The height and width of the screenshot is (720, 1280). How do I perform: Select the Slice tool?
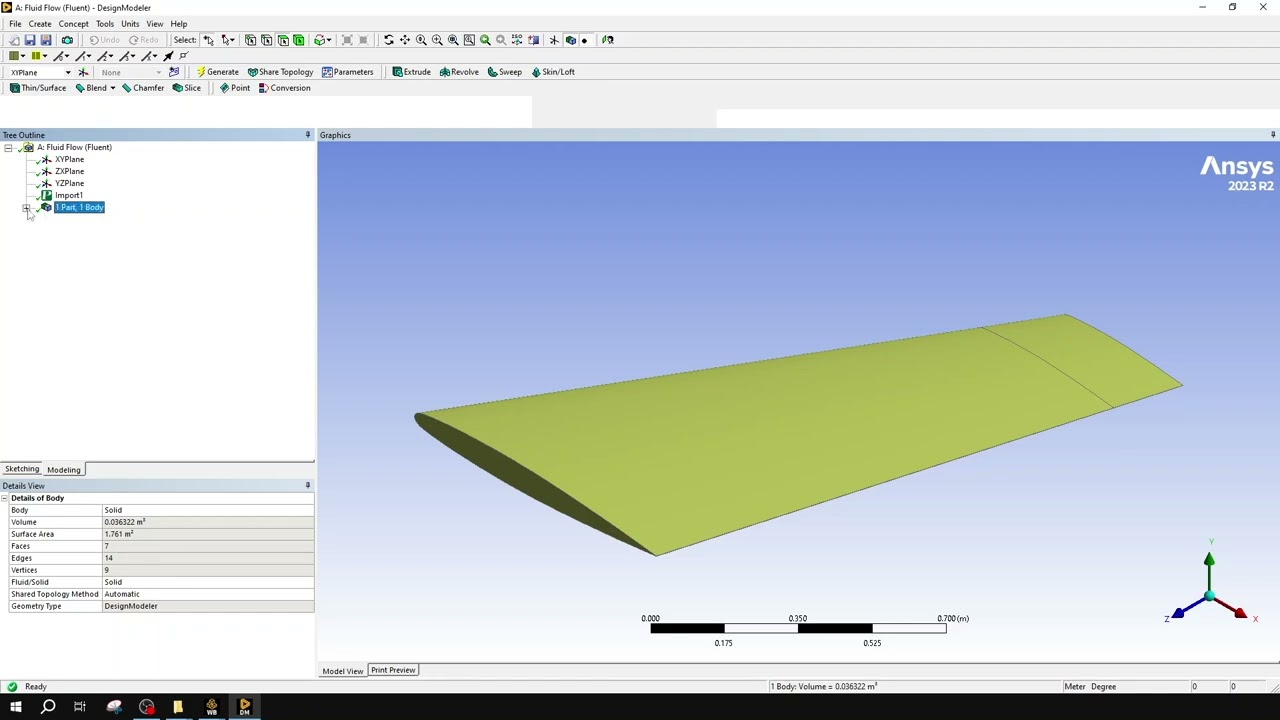coord(186,88)
